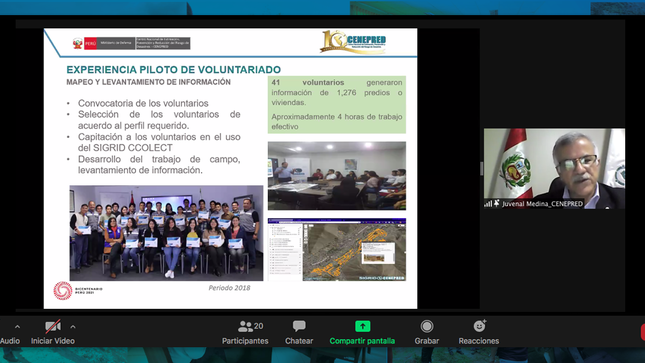Click the CENEPRED logo on slide
The width and height of the screenshot is (645, 363).
(353, 42)
